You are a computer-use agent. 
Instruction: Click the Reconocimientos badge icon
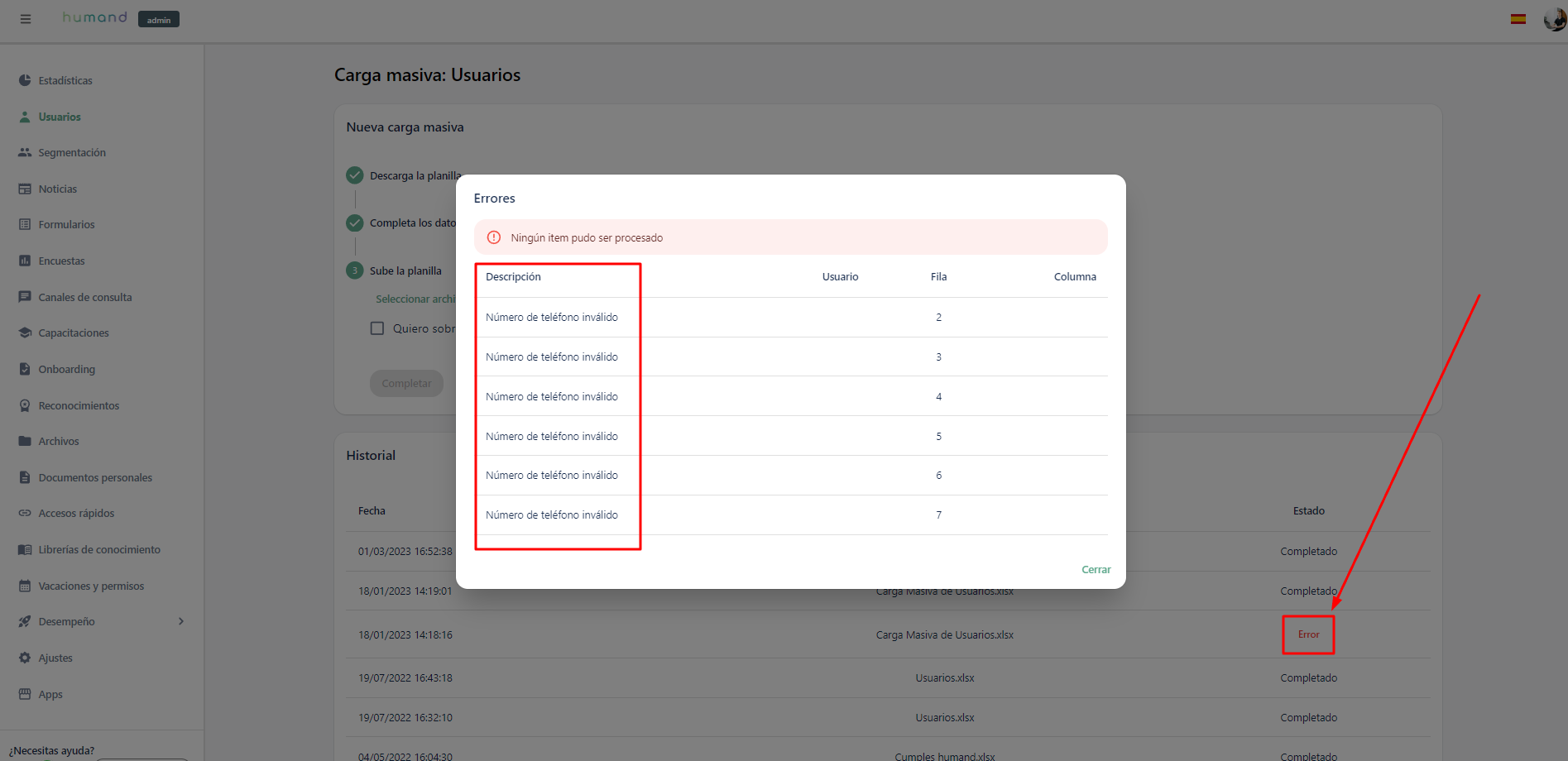[25, 405]
